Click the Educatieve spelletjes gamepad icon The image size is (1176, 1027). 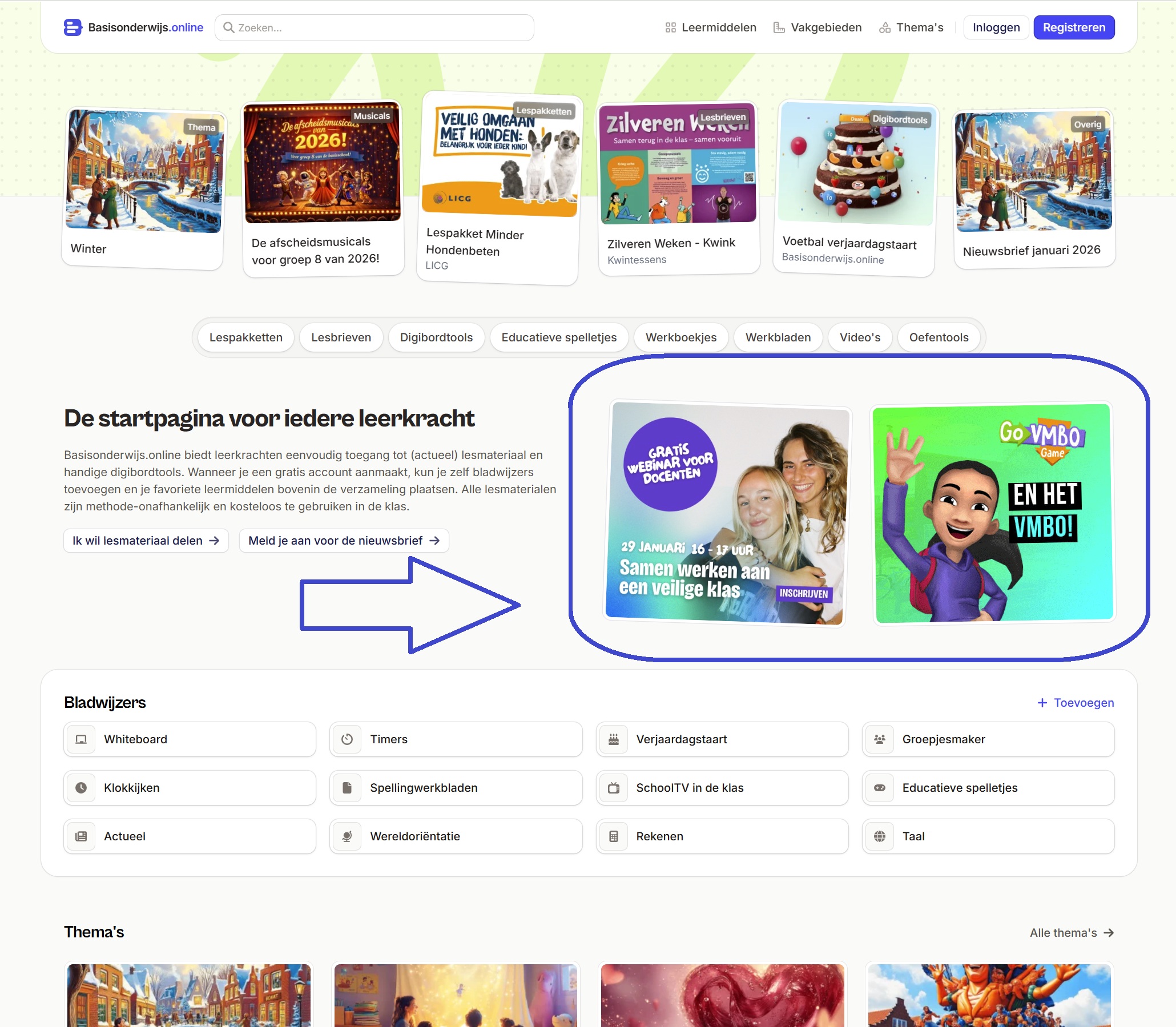(x=880, y=788)
